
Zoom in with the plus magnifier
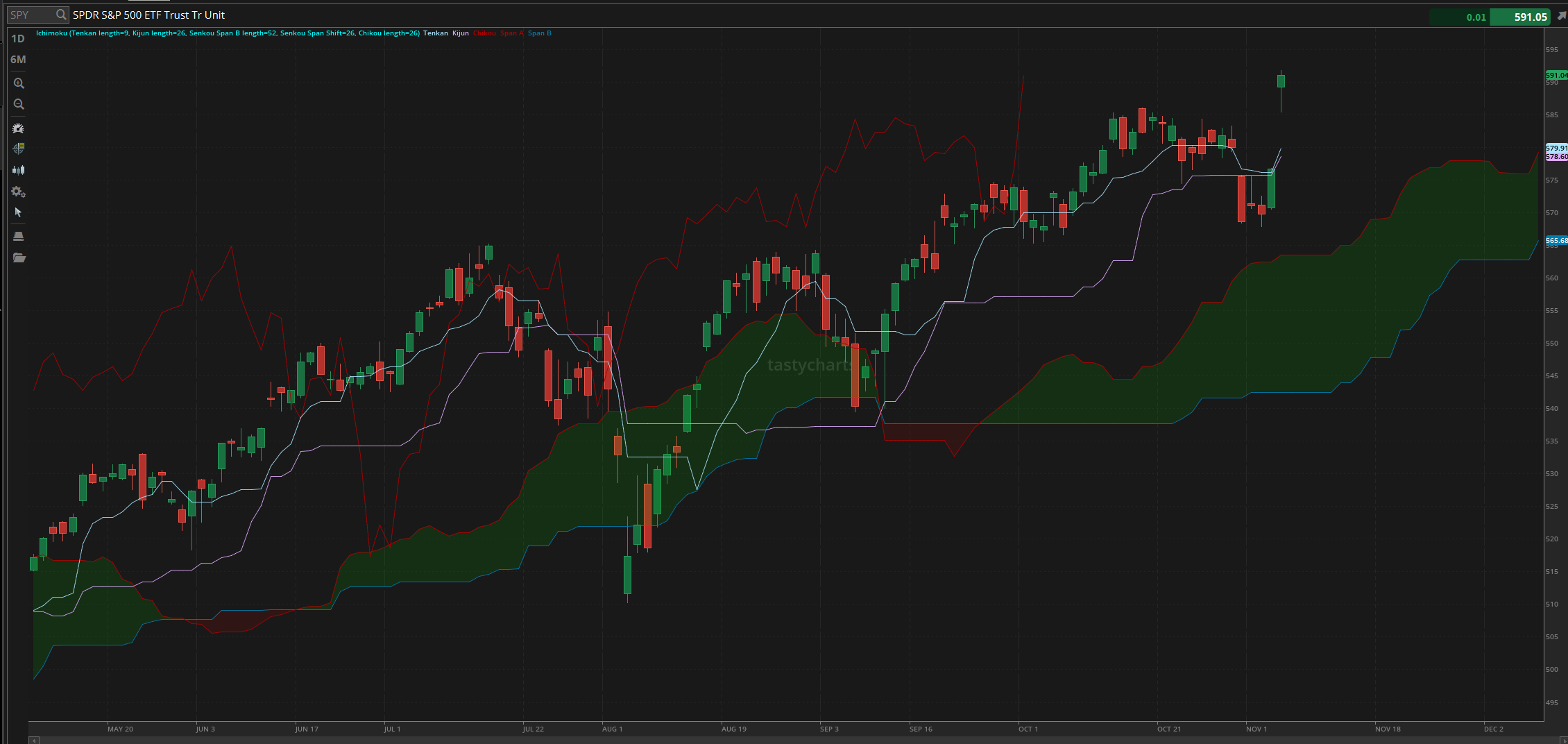pyautogui.click(x=19, y=83)
